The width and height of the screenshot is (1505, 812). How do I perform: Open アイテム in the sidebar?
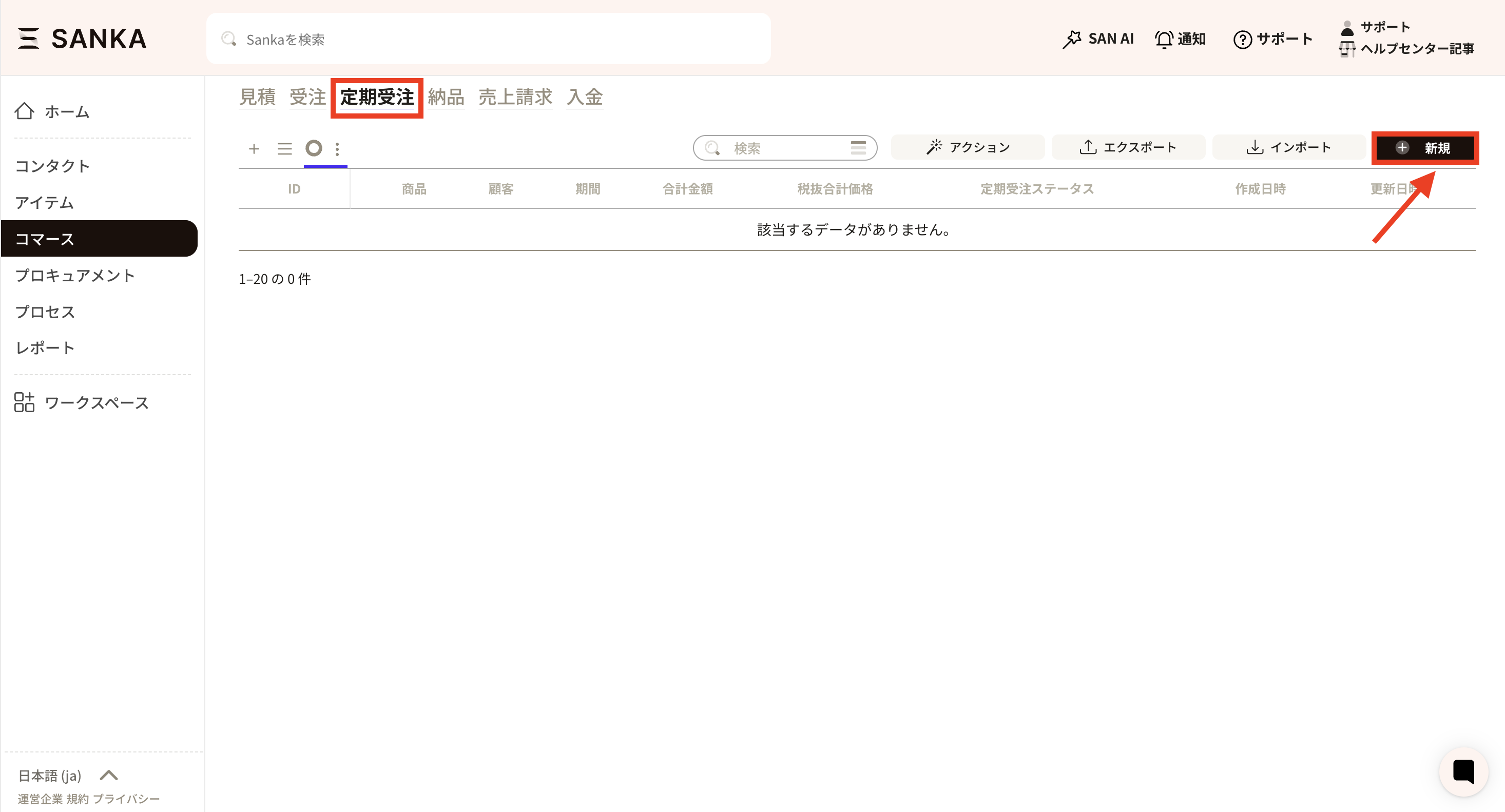pos(45,202)
